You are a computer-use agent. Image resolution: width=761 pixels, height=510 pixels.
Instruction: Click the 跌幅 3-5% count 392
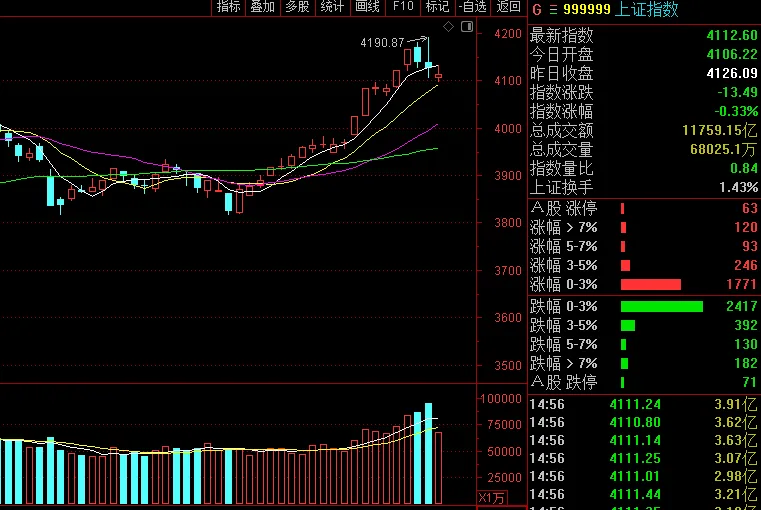pyautogui.click(x=745, y=325)
